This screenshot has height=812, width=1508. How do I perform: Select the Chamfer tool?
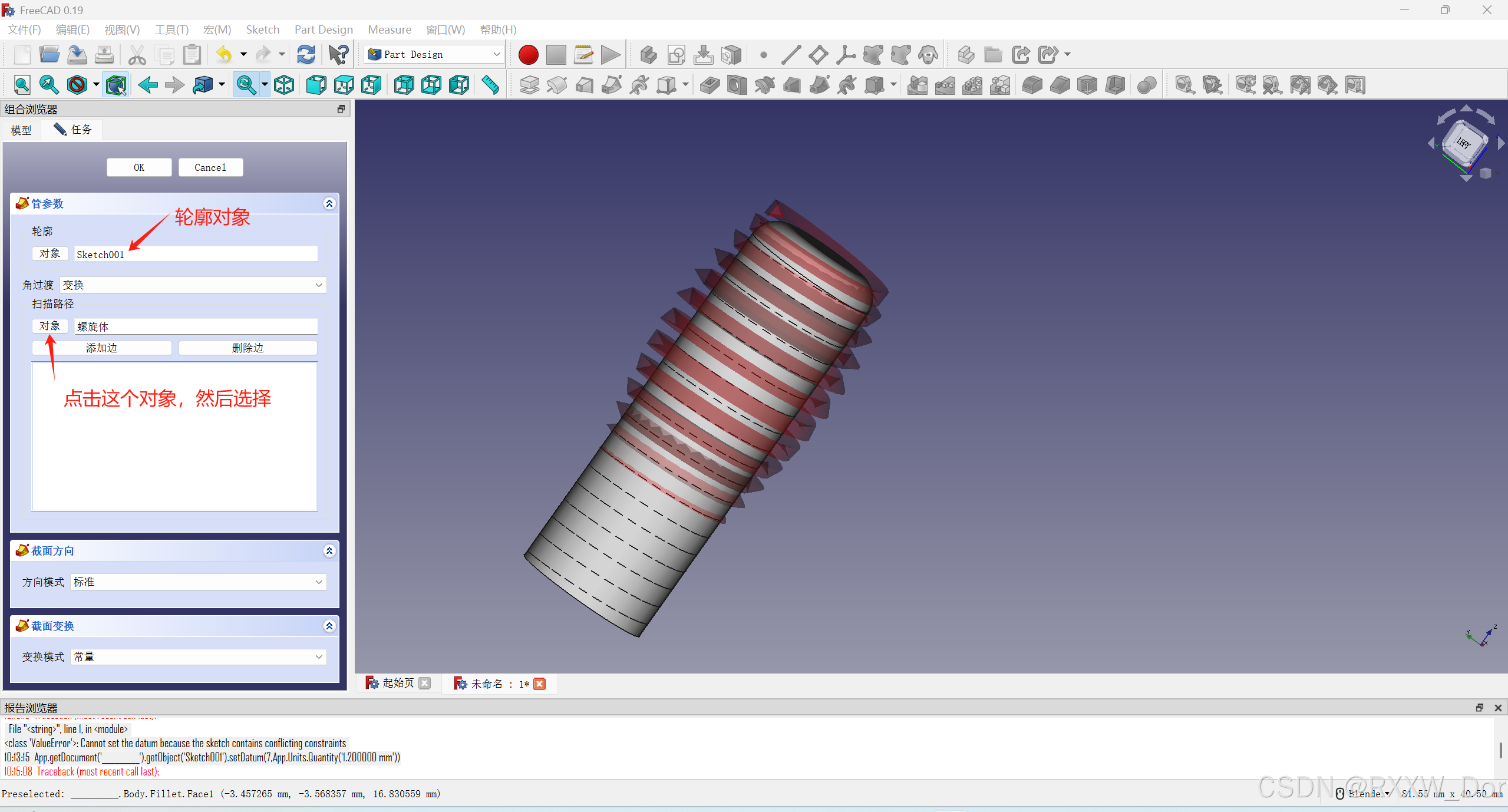pyautogui.click(x=1060, y=85)
